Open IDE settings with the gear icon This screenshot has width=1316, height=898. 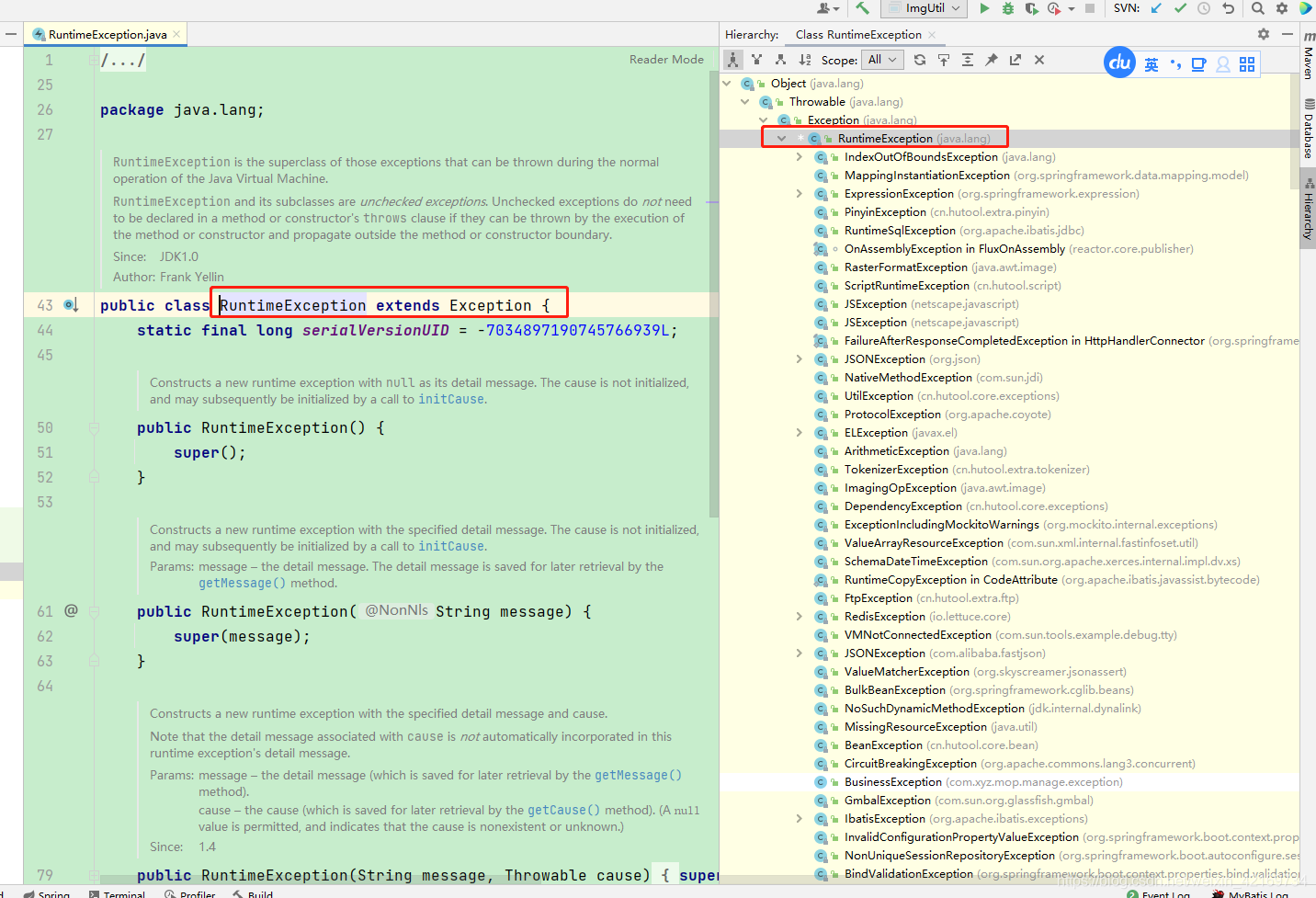click(x=1282, y=8)
